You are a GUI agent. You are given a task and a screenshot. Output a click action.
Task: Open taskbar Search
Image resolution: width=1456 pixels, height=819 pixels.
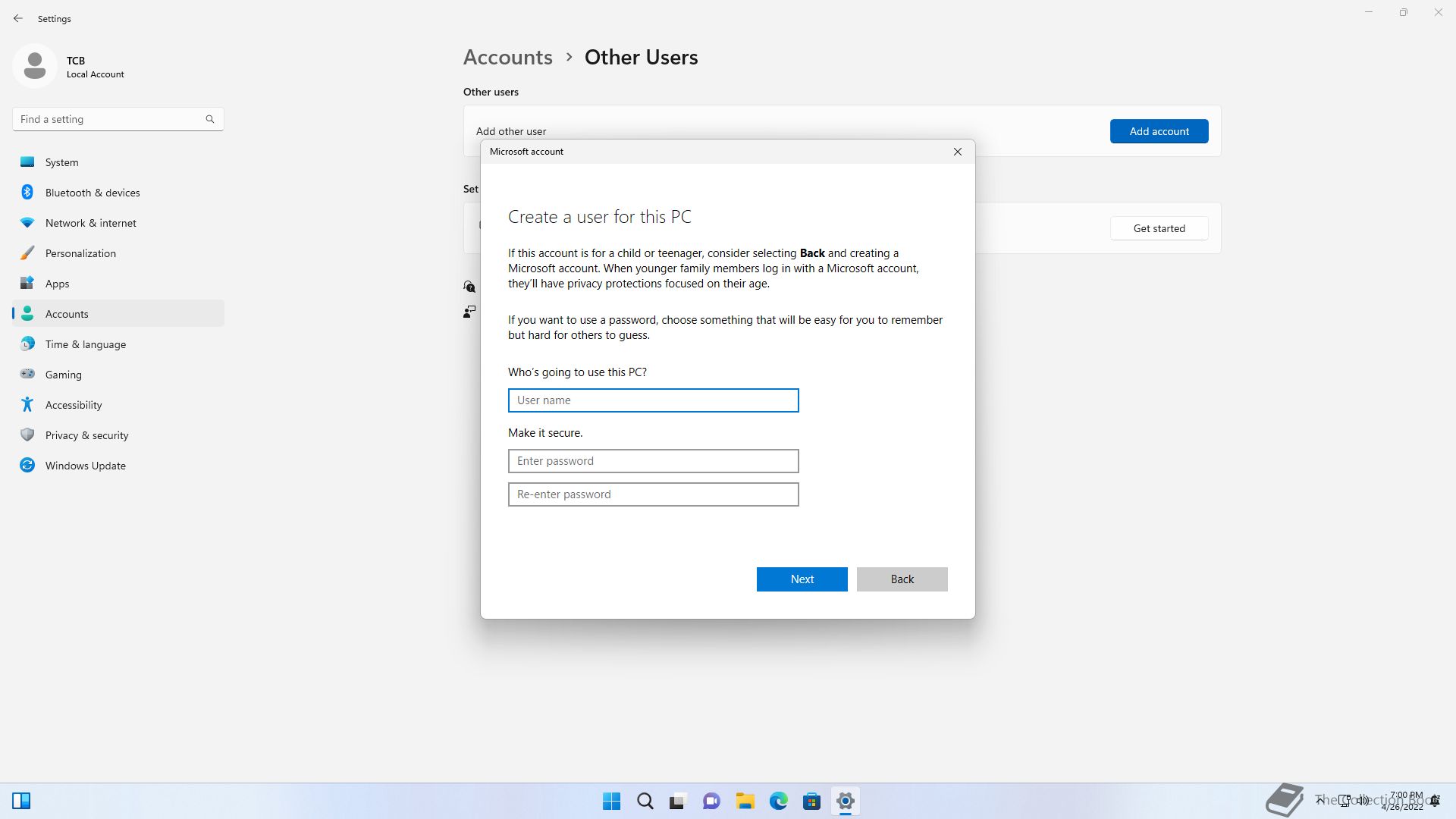coord(645,801)
